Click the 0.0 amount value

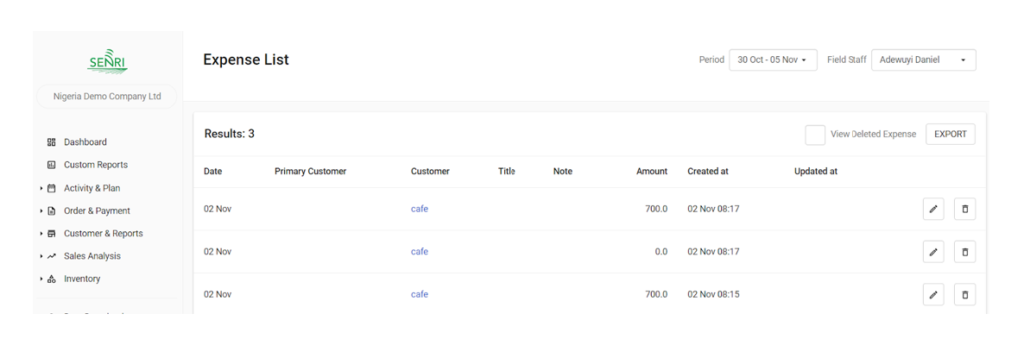(x=661, y=252)
